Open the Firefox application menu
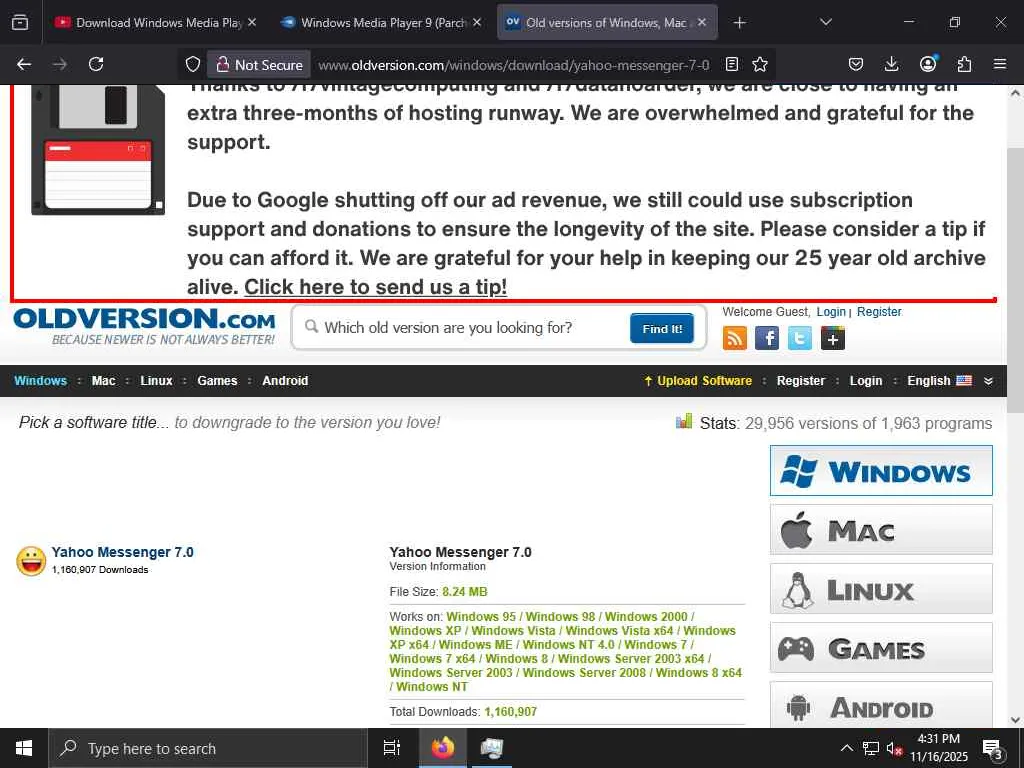The height and width of the screenshot is (768, 1024). point(1000,64)
